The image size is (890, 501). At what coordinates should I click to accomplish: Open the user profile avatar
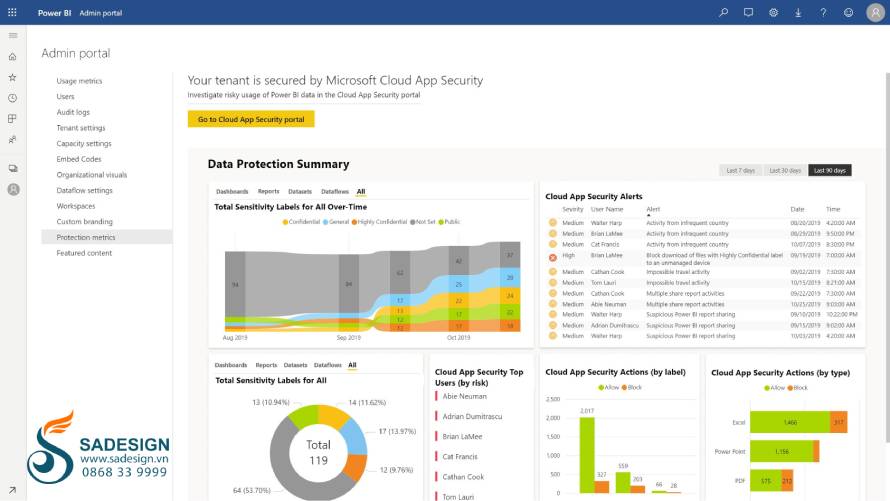[875, 12]
